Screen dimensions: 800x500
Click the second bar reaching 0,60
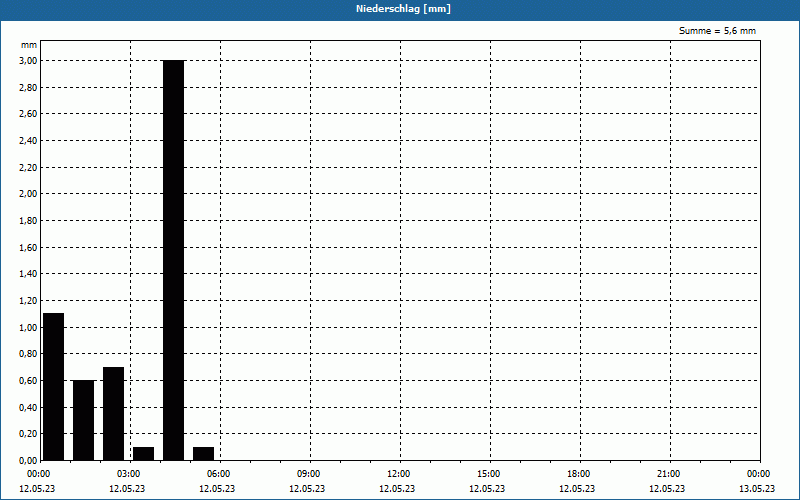point(84,420)
